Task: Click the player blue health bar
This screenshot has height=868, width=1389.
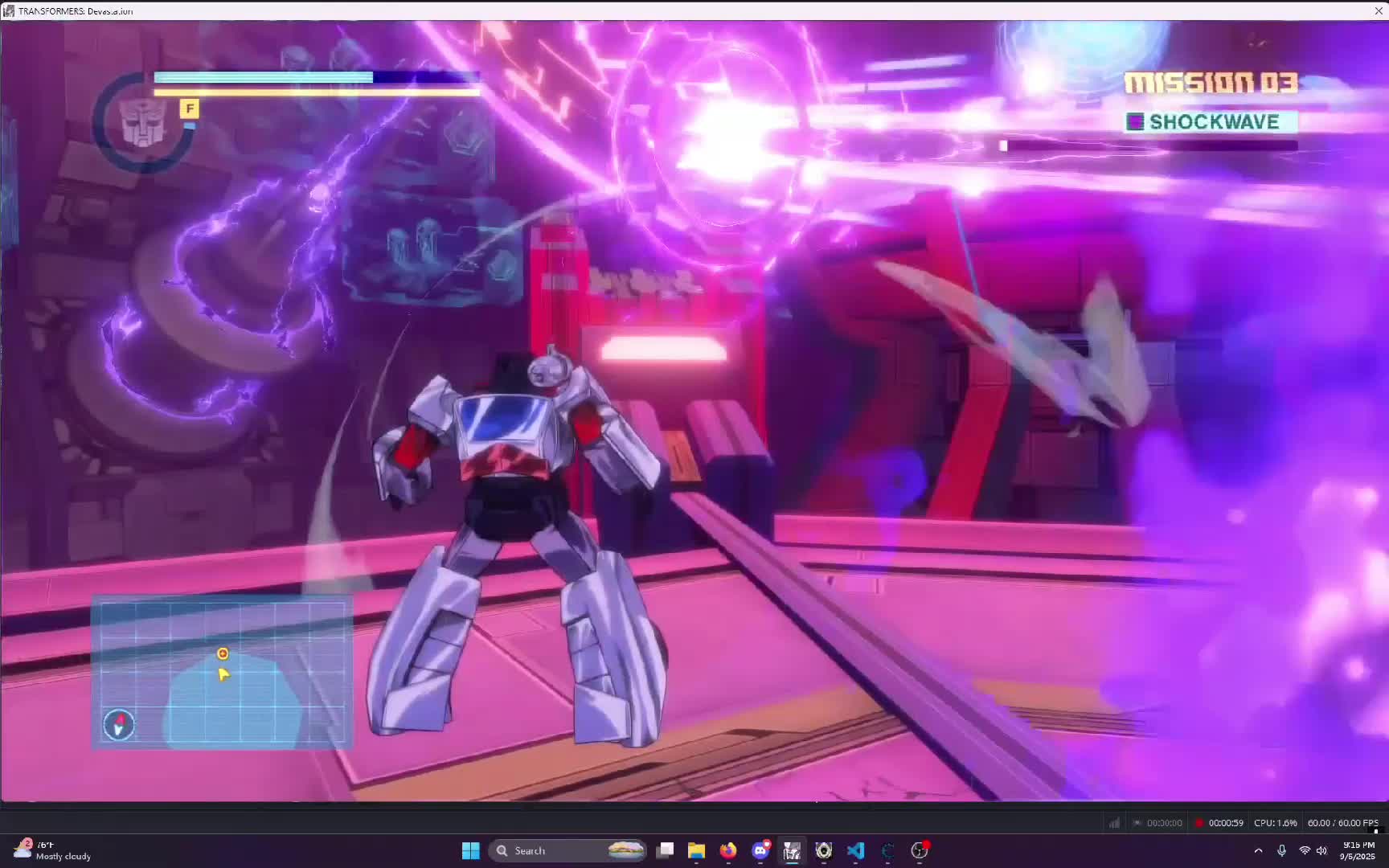Action: coord(317,77)
